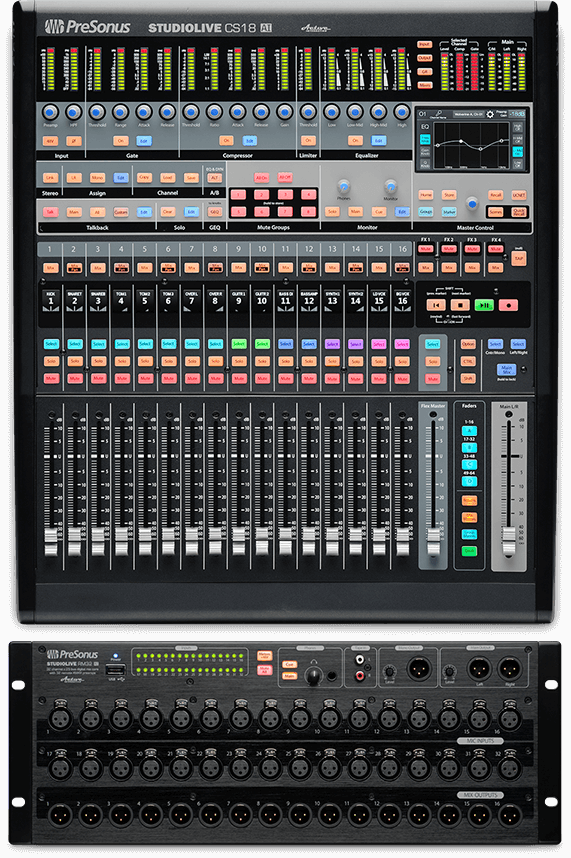Toggle the polarity invert button next to 48V
The width and height of the screenshot is (571, 858).
point(74,141)
